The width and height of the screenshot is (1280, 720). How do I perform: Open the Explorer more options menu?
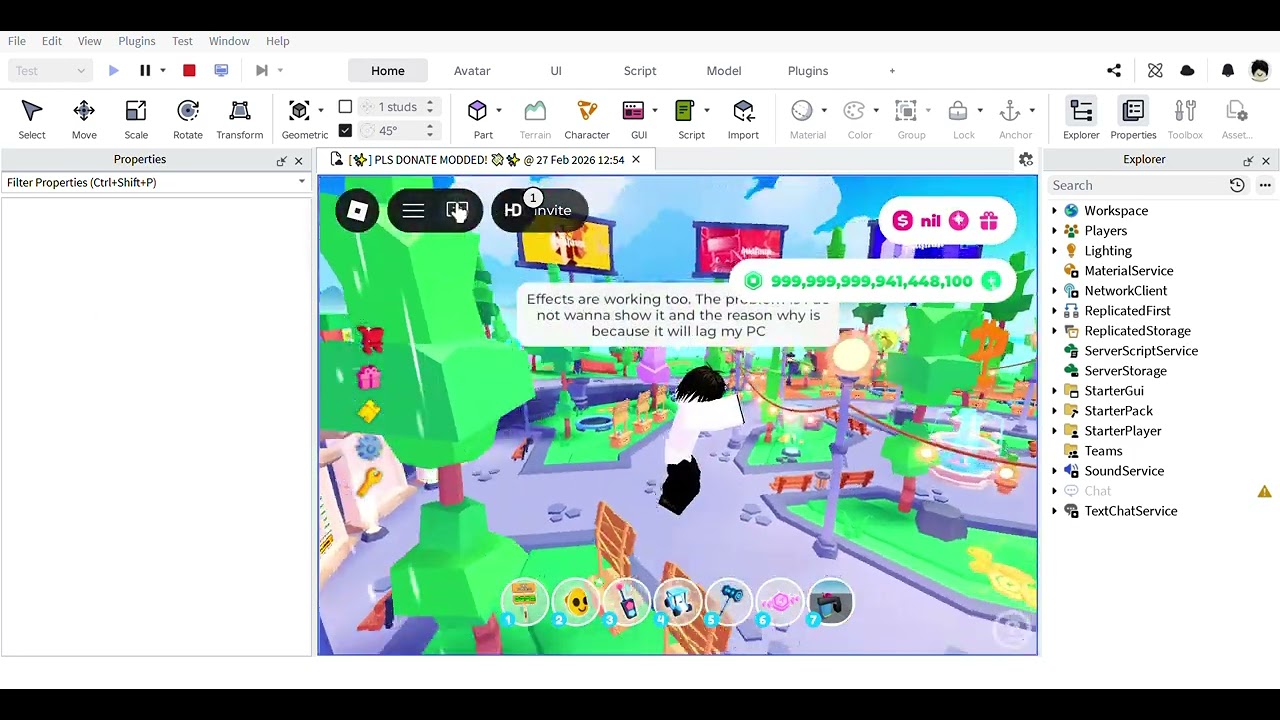click(1265, 185)
